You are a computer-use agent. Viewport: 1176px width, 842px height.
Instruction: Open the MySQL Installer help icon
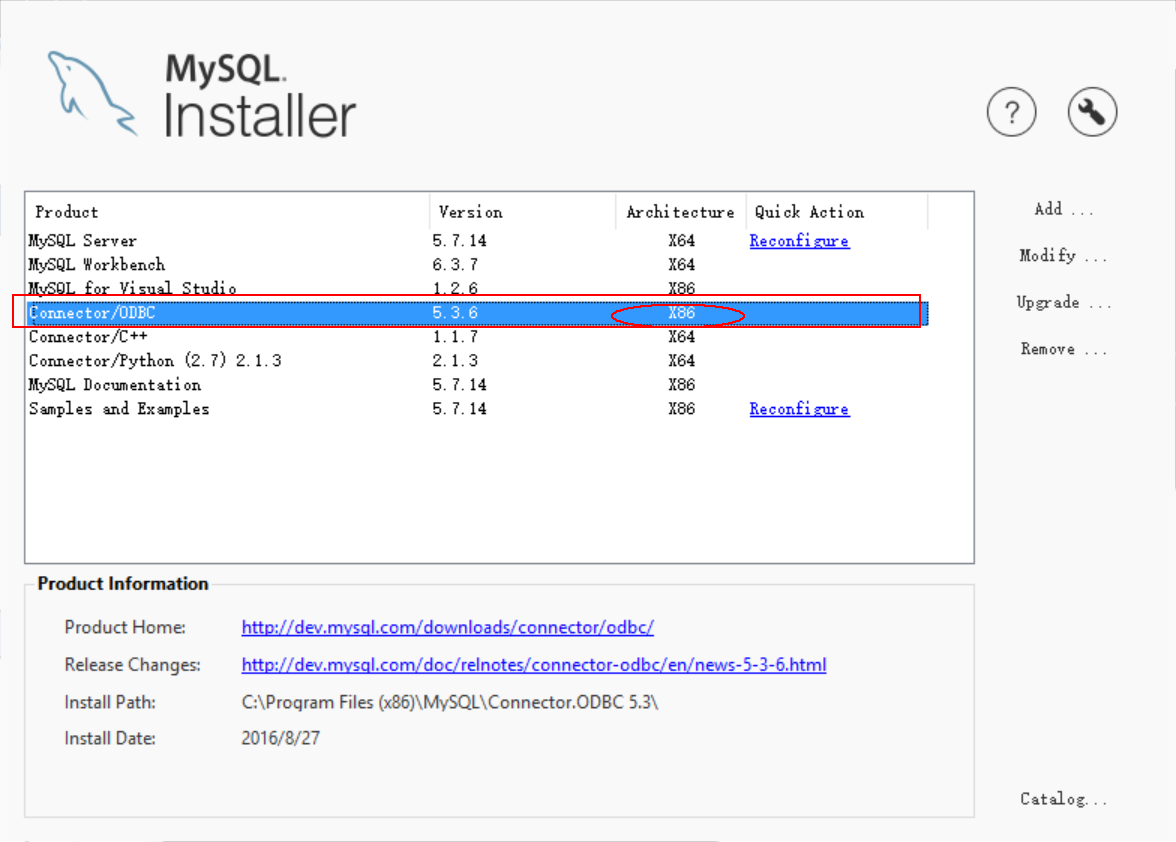(1011, 112)
